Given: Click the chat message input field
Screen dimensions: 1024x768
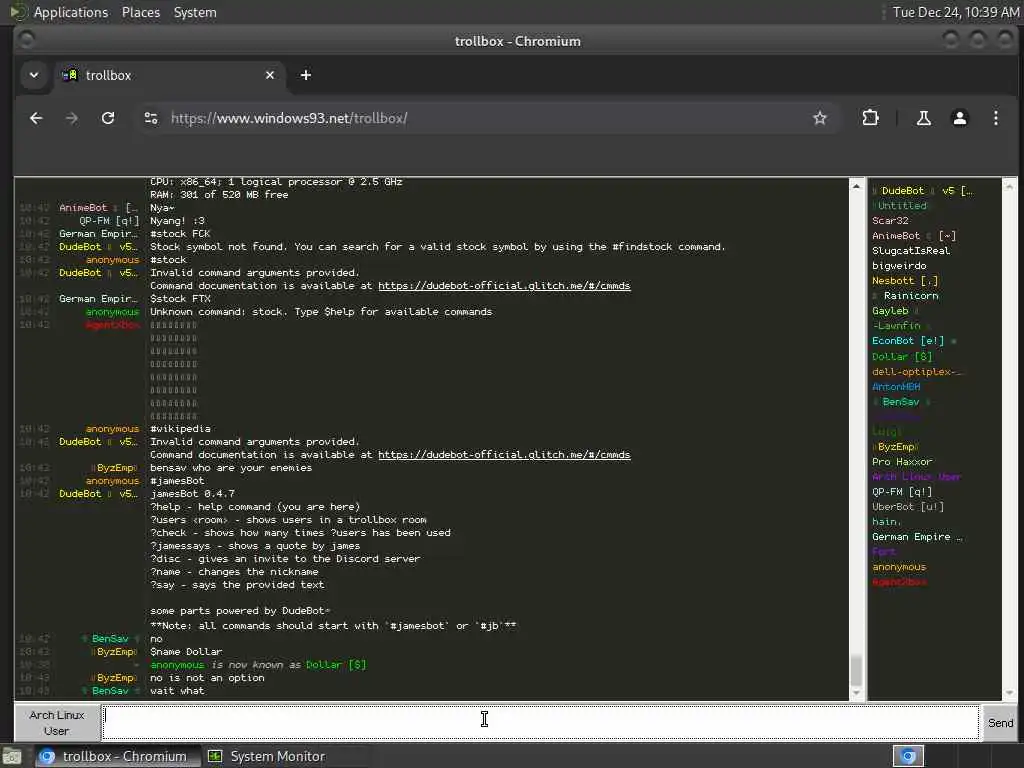Looking at the screenshot, I should click(541, 722).
